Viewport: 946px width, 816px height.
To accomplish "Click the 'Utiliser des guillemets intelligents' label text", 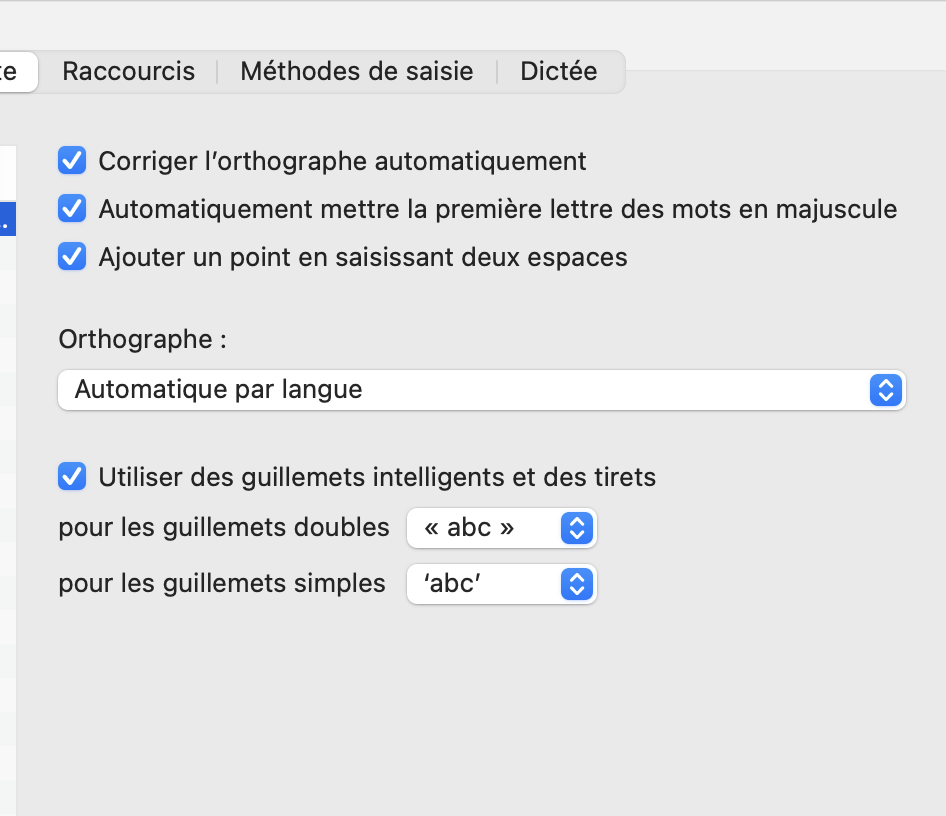I will [x=377, y=477].
